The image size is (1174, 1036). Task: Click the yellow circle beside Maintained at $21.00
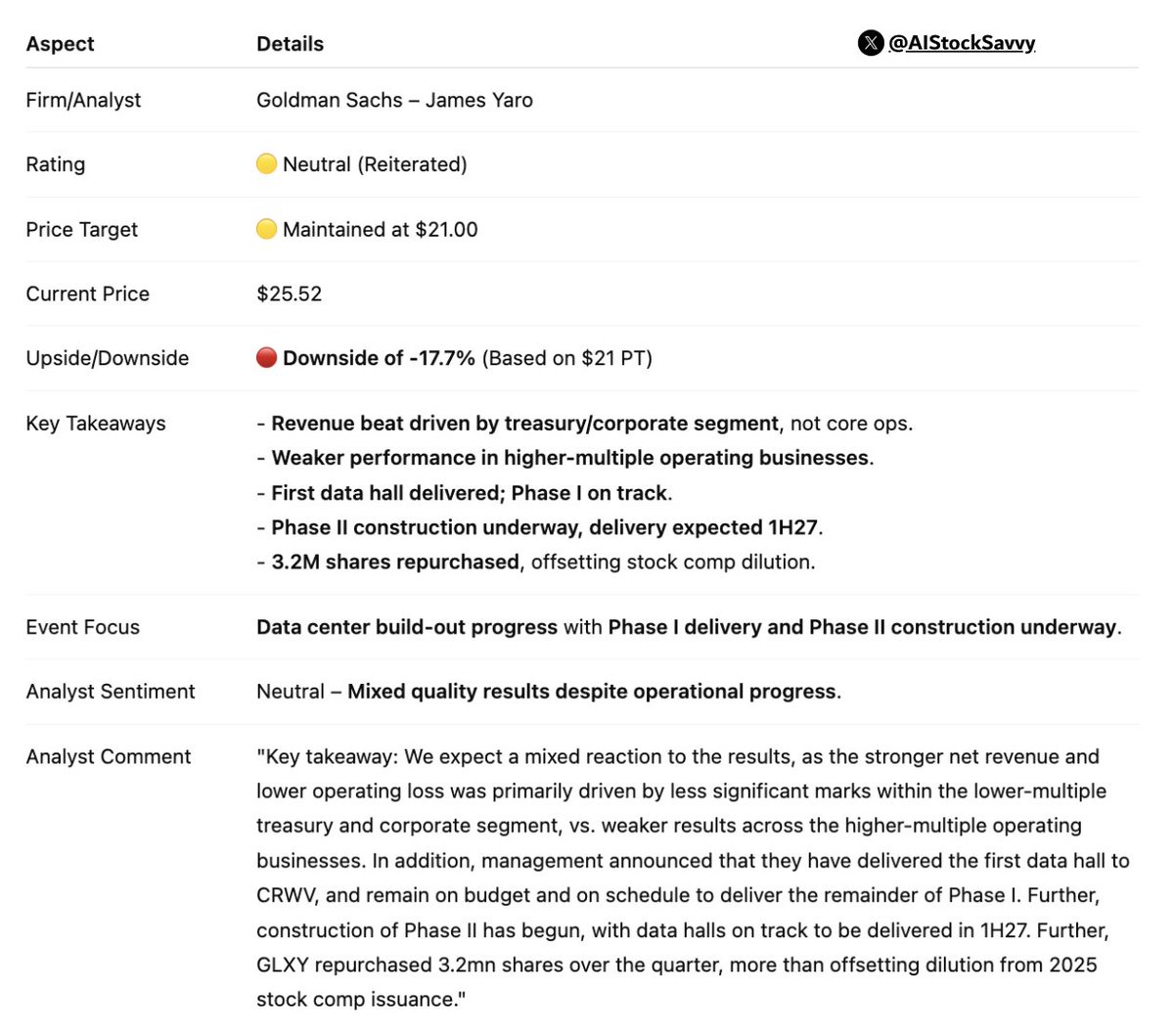point(266,229)
